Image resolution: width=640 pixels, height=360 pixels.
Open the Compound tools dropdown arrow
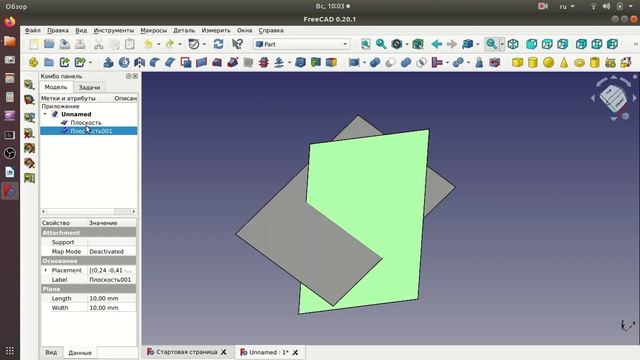pos(364,62)
